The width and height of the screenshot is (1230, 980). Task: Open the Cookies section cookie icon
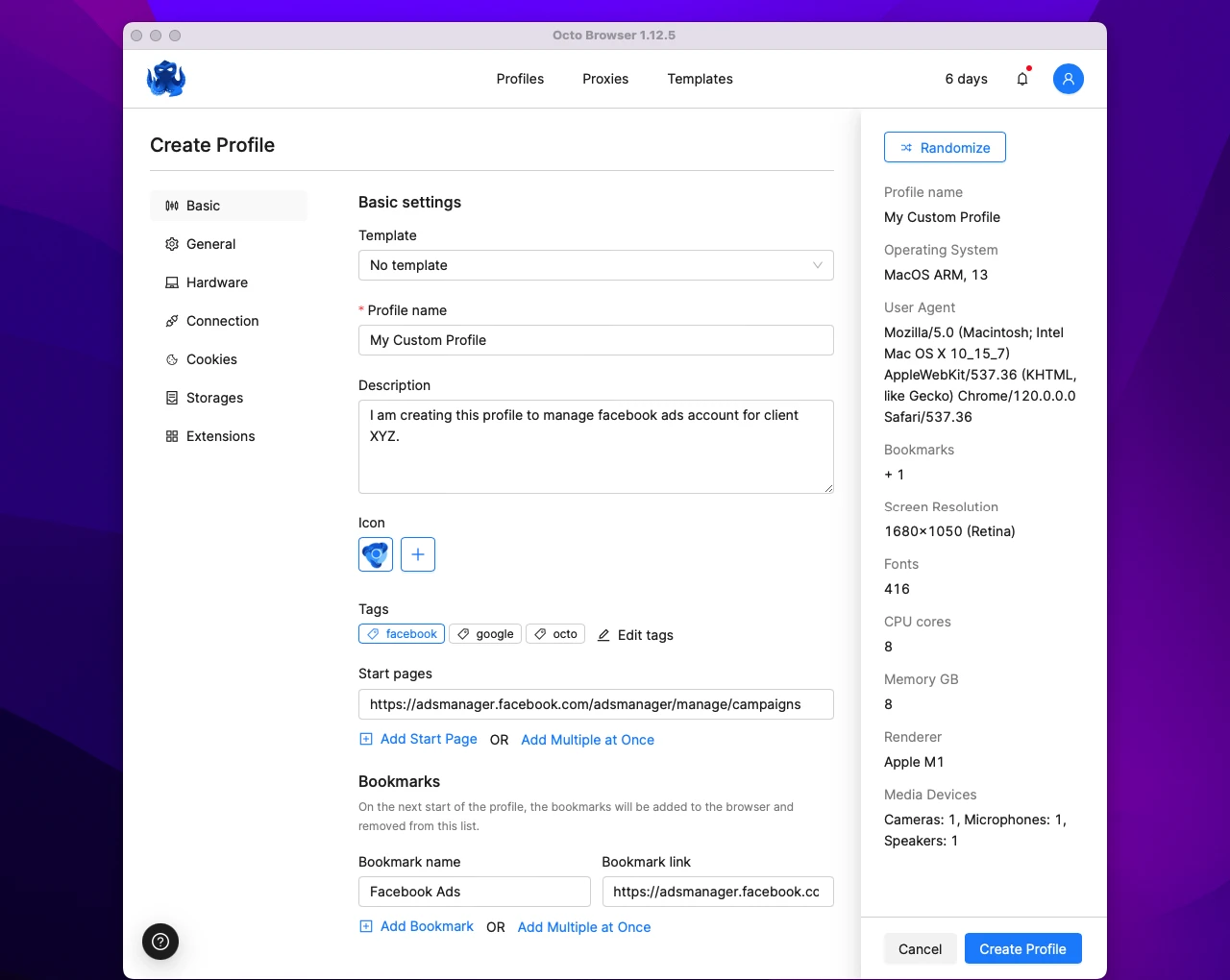[171, 359]
